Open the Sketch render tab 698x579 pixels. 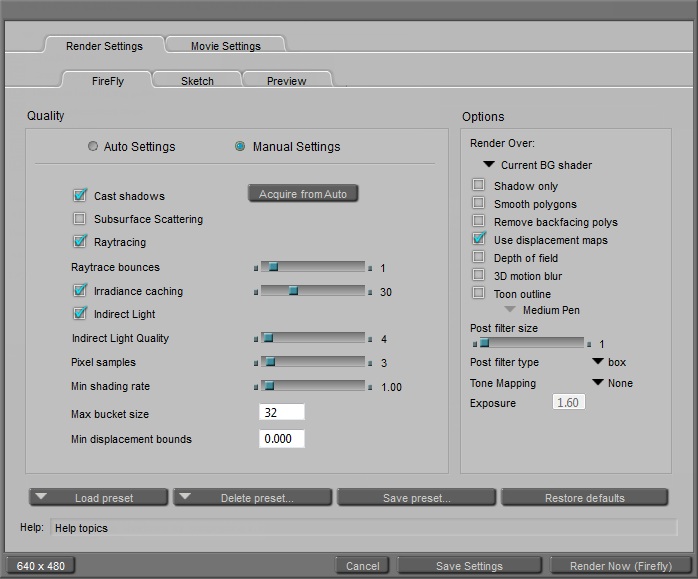[197, 81]
